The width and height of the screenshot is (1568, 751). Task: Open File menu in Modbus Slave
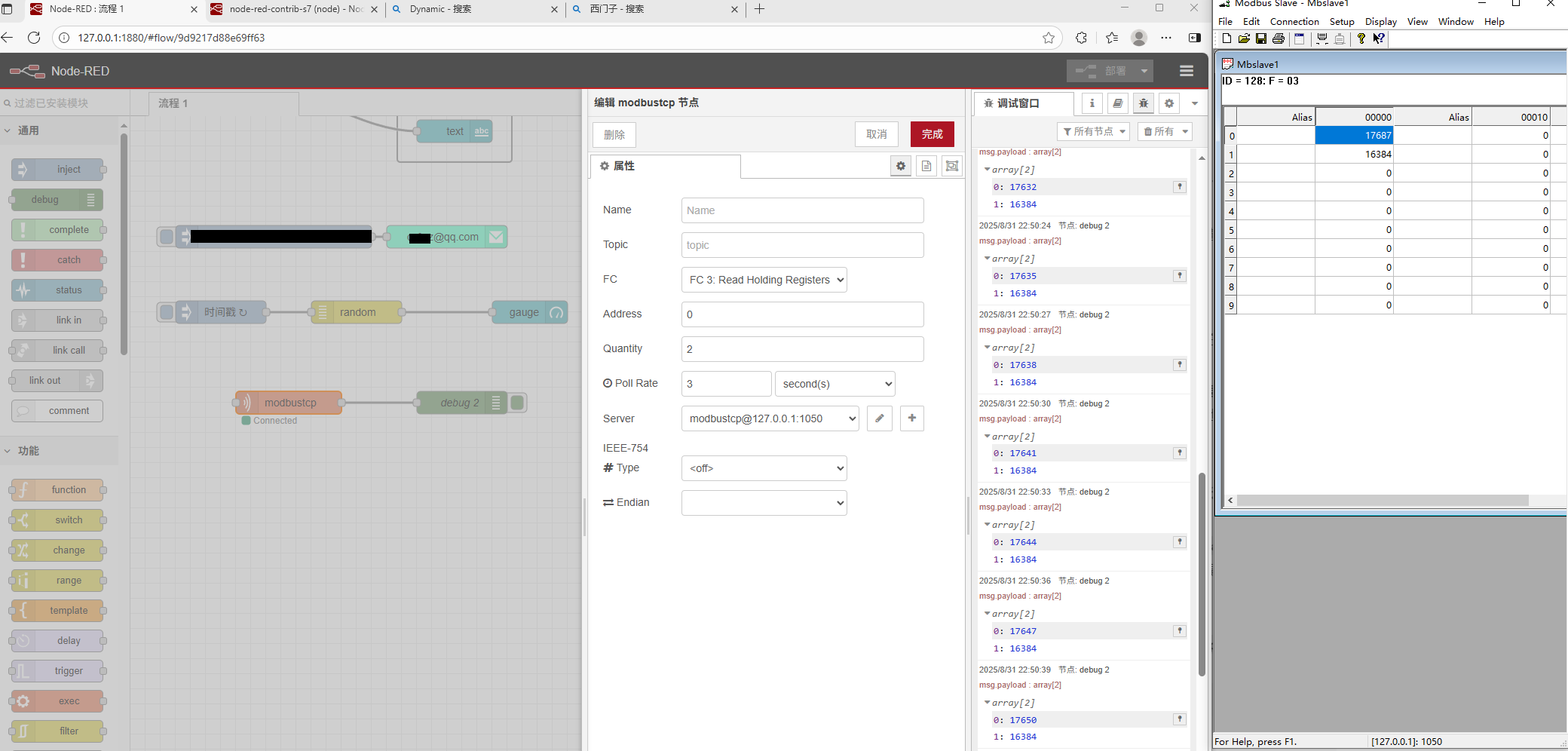(x=1226, y=22)
